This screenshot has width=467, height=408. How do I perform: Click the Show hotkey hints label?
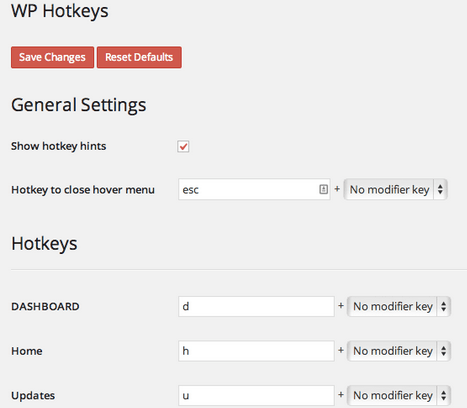(x=59, y=146)
